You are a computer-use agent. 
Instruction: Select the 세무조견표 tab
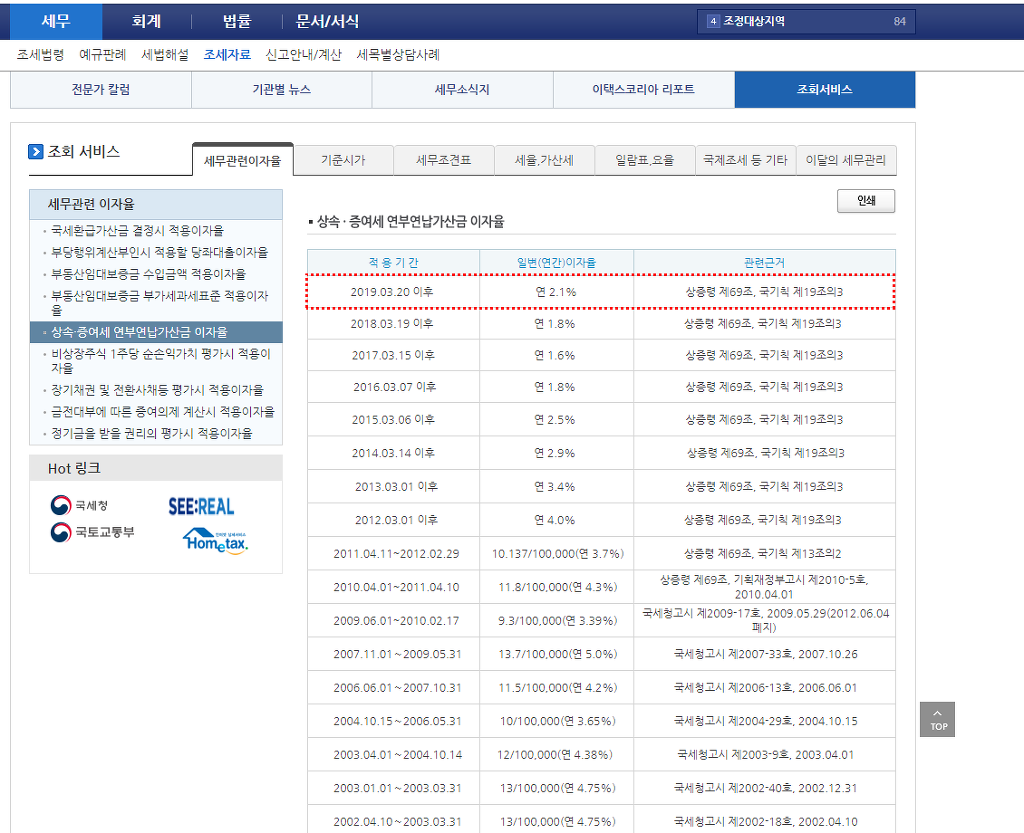(x=443, y=160)
